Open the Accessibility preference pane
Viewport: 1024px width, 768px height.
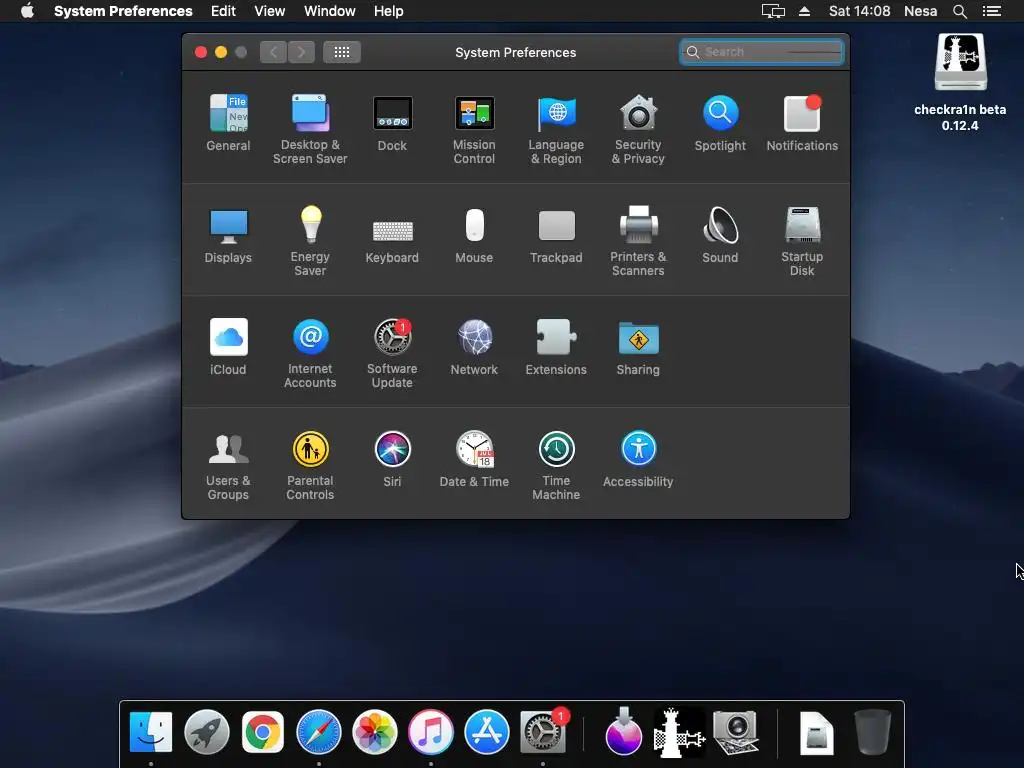[638, 459]
